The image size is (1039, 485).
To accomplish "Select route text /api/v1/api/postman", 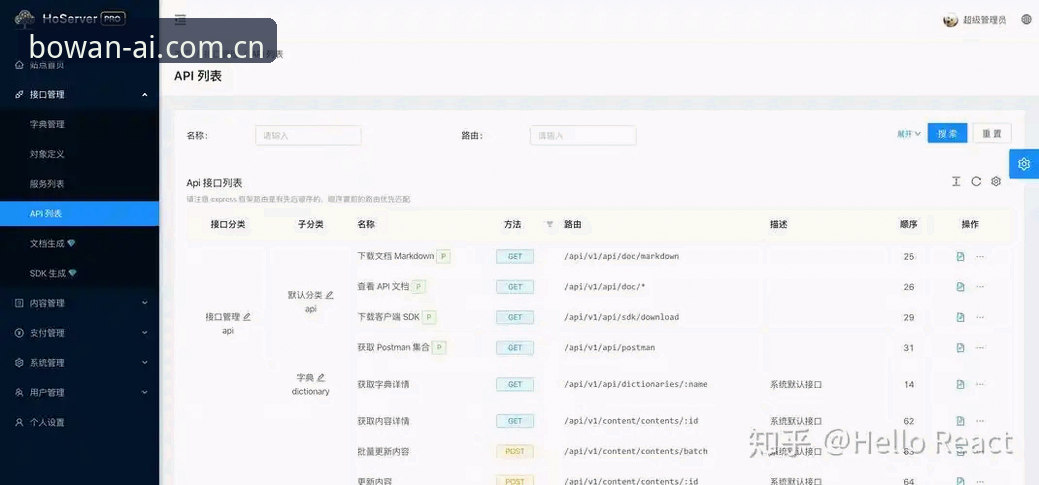I will tap(610, 348).
